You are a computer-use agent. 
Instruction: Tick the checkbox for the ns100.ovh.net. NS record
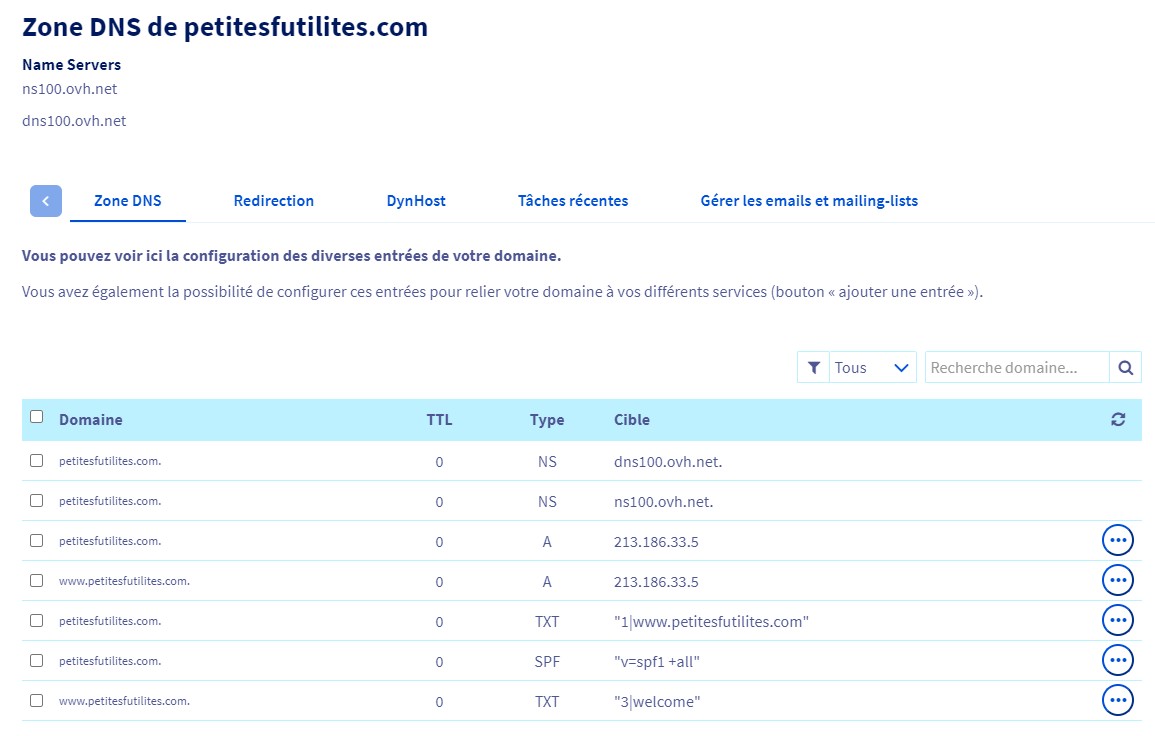tap(37, 501)
